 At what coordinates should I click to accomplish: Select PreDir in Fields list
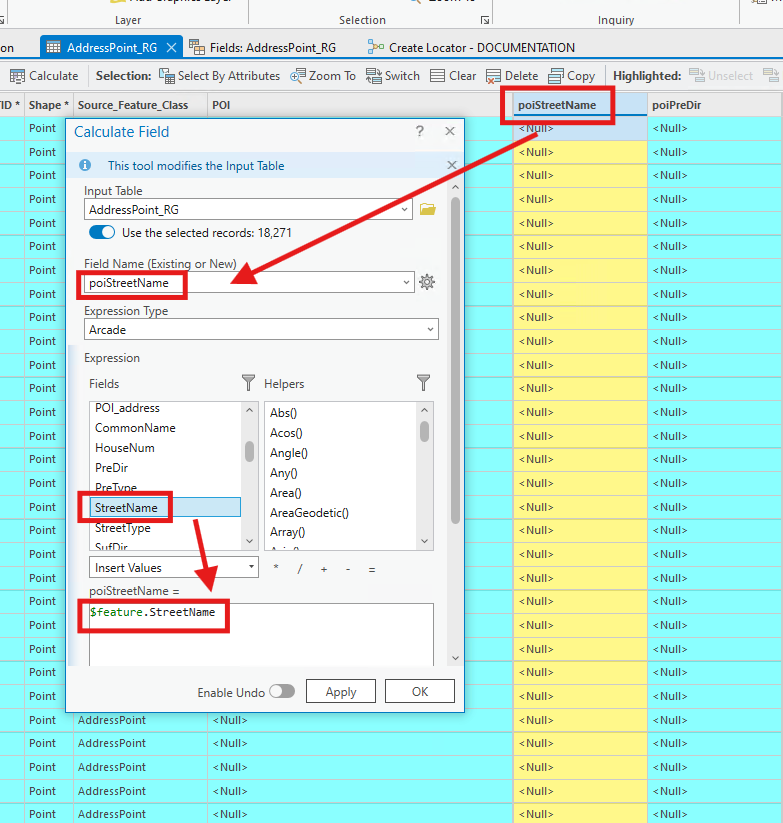(165, 468)
